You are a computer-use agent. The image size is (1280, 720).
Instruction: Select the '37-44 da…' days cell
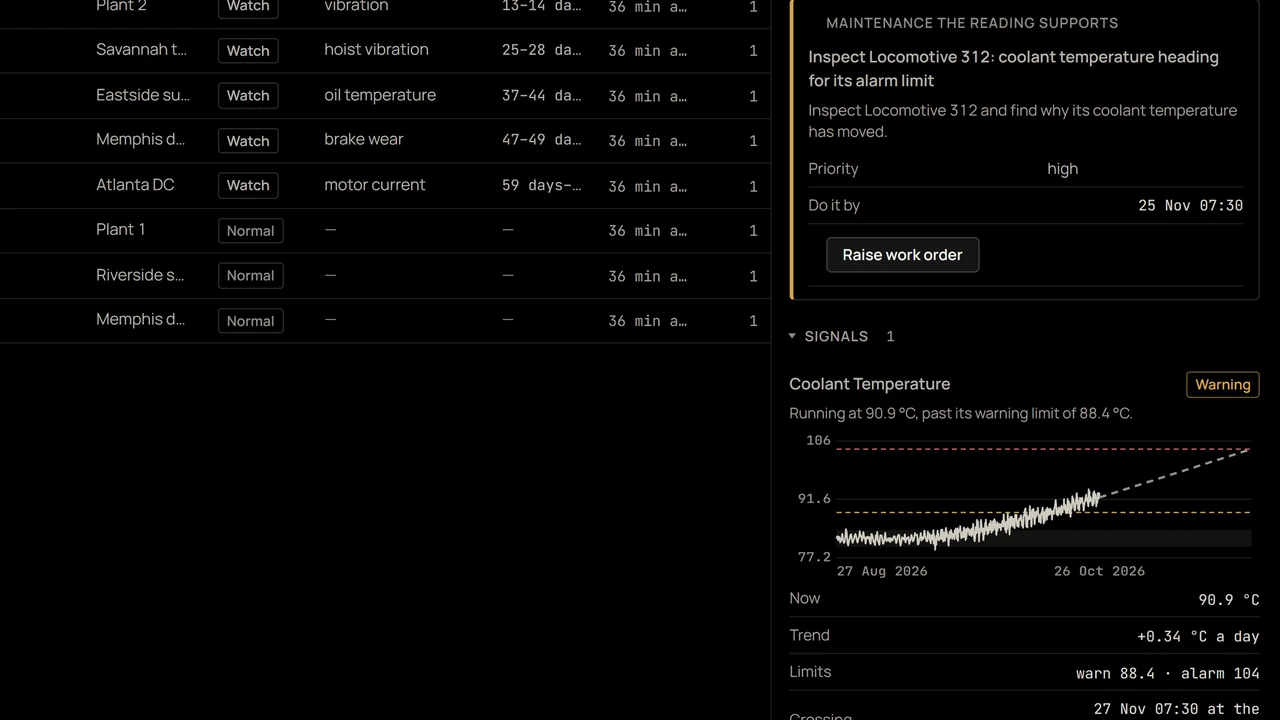[x=541, y=95]
